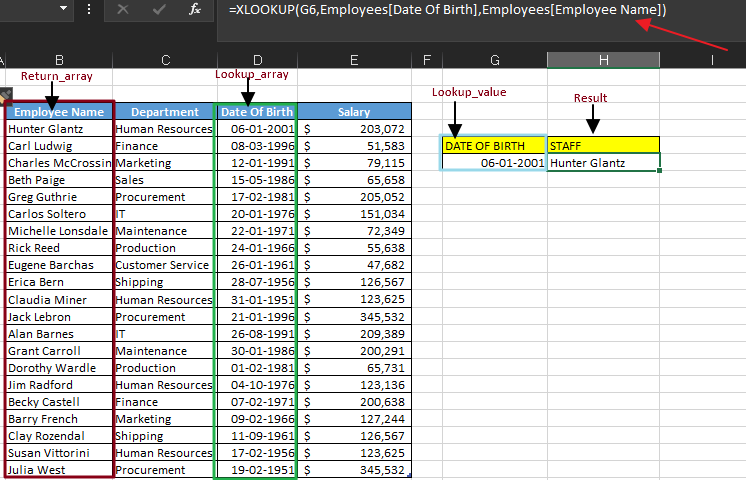The height and width of the screenshot is (480, 746).
Task: Click the Department table header
Action: tap(165, 112)
